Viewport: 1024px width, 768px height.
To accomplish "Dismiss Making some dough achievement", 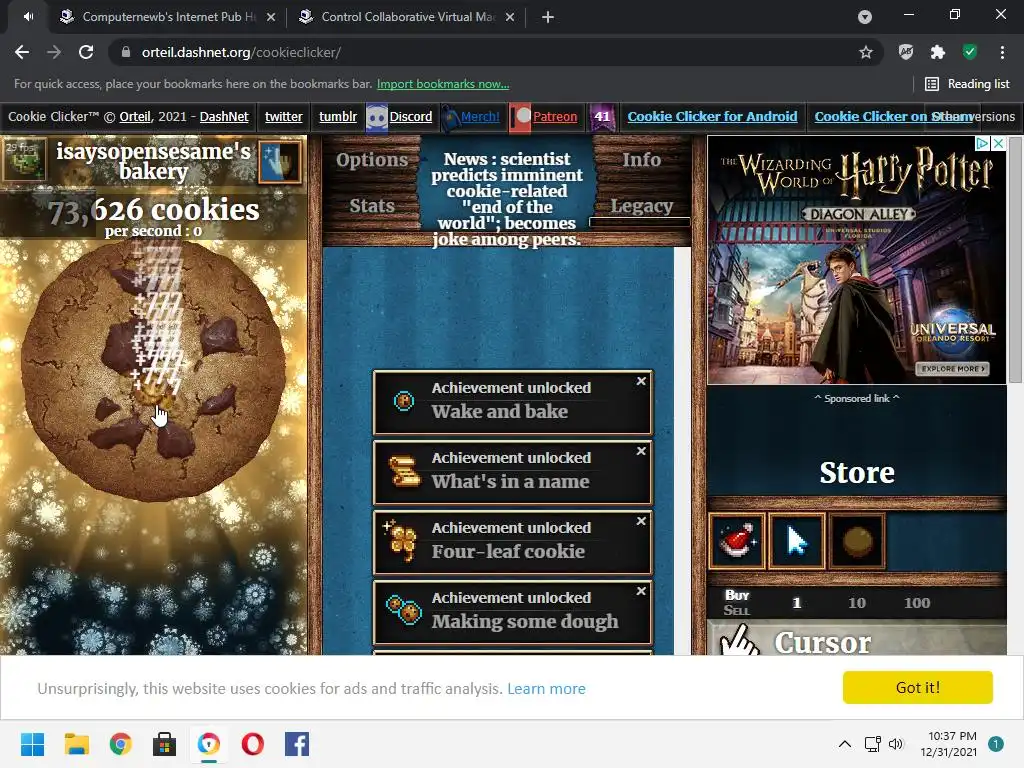I will pos(641,590).
